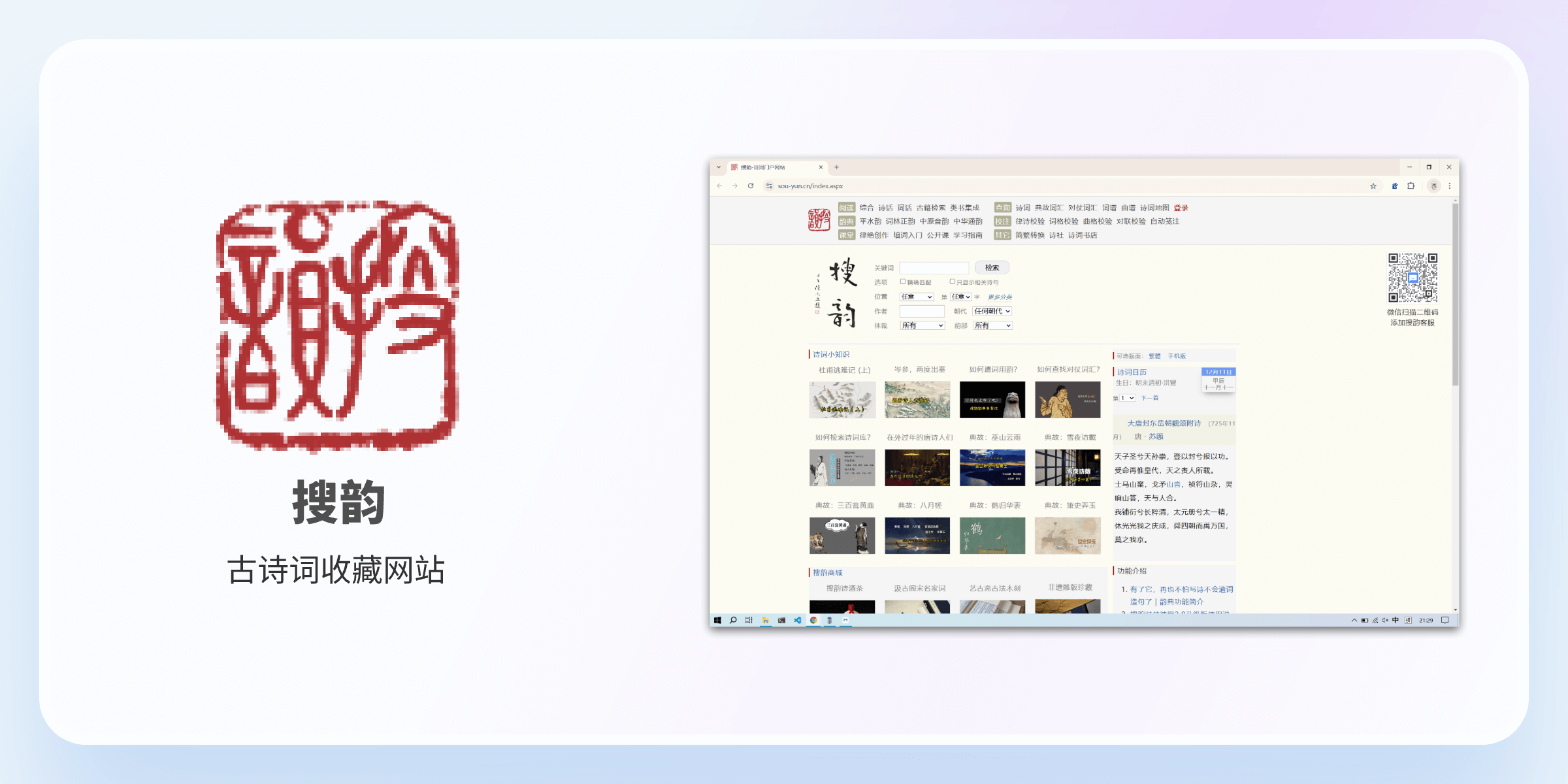Screen dimensions: 1568x784
Task: Open the Windows Start menu
Action: pyautogui.click(x=717, y=620)
